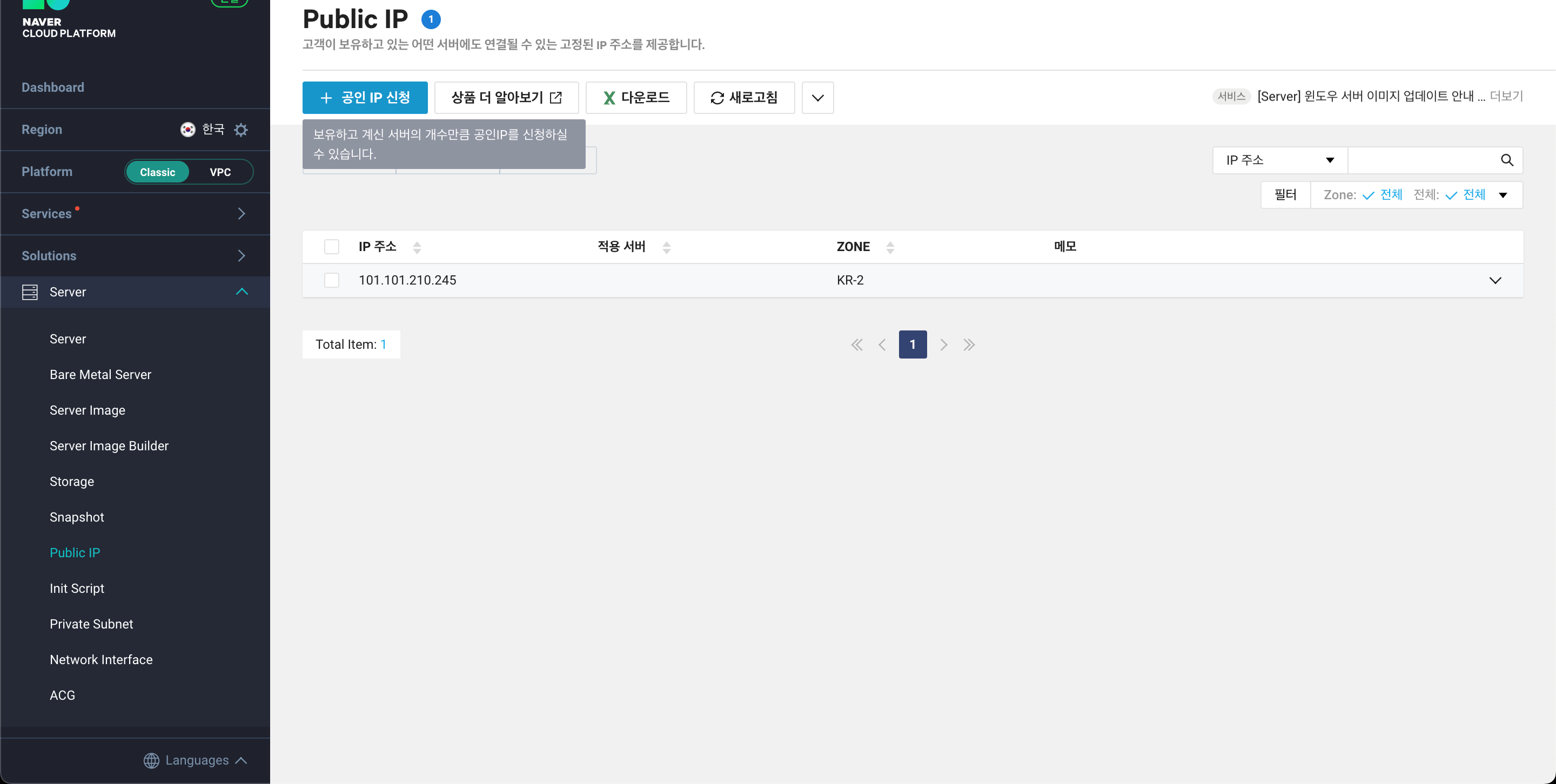Open Network Interface in the sidebar
The height and width of the screenshot is (784, 1556).
click(101, 660)
